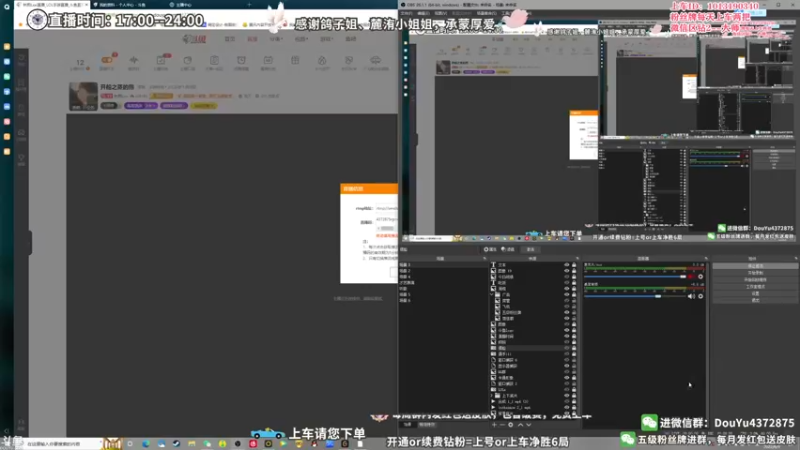The height and width of the screenshot is (450, 800).
Task: Open Steam from the taskbar
Action: (176, 444)
